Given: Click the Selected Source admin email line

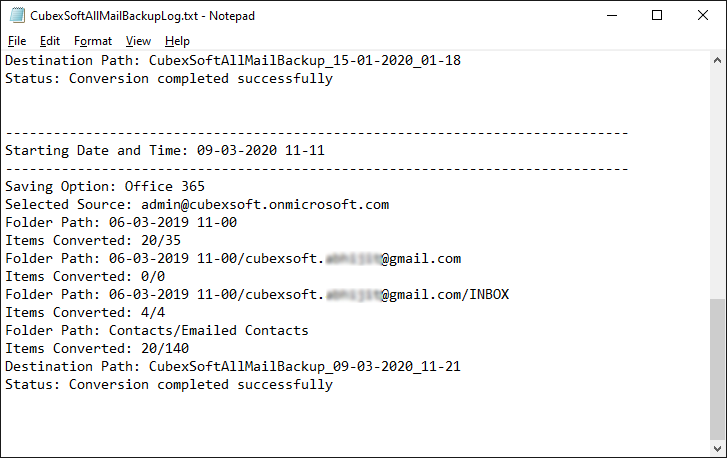Looking at the screenshot, I should [197, 204].
